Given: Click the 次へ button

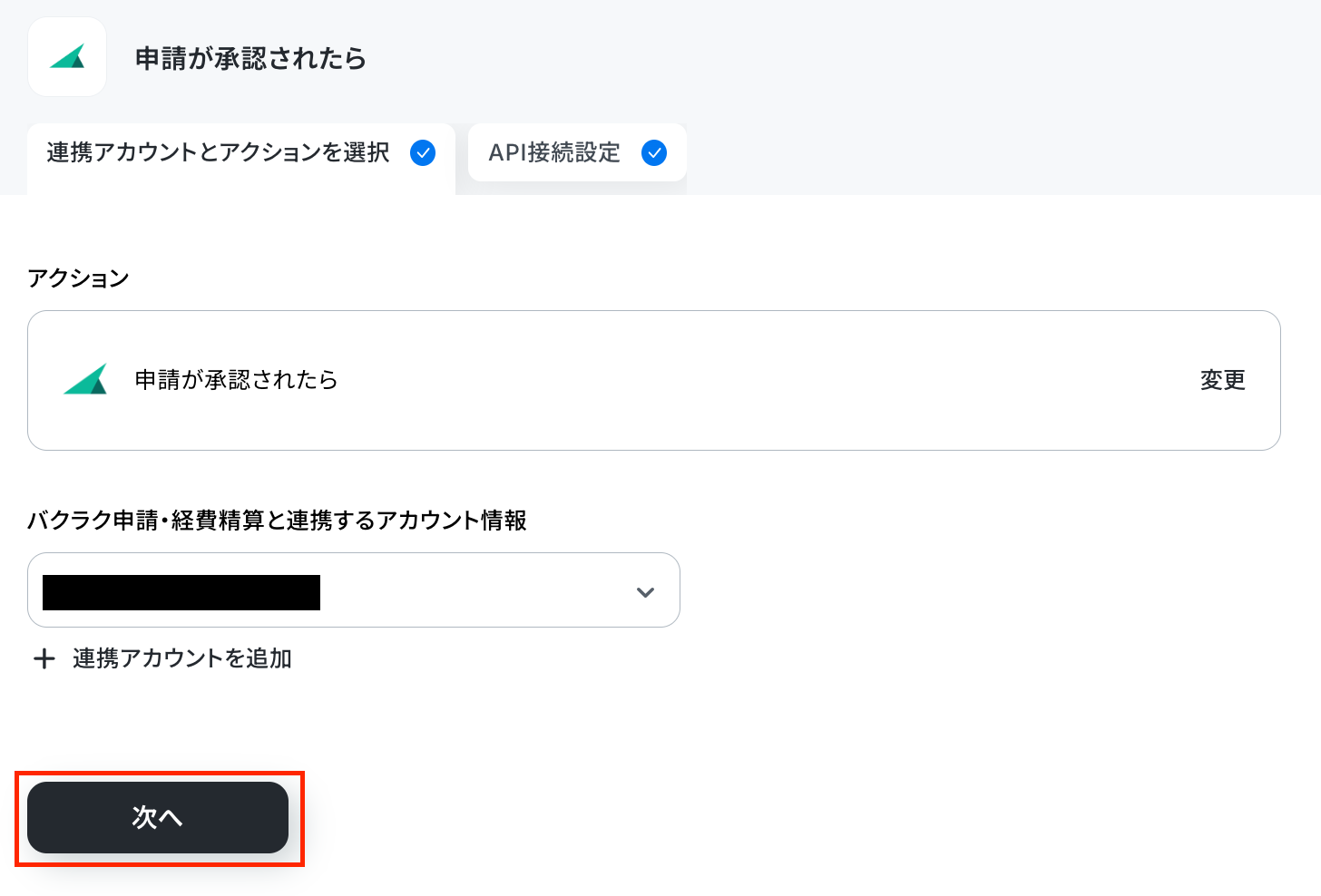Looking at the screenshot, I should tap(158, 817).
